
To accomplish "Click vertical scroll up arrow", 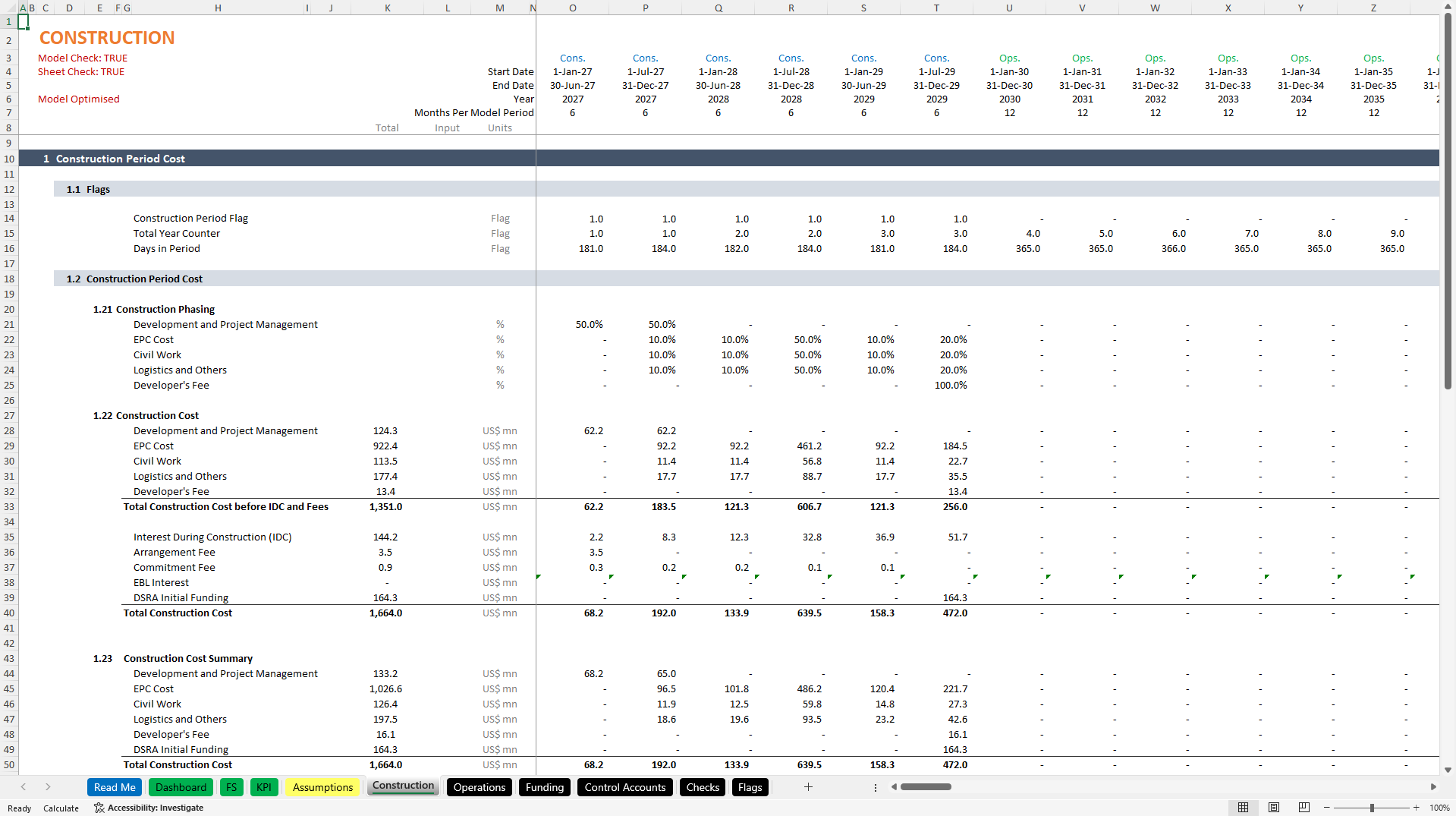I will coord(1448,6).
